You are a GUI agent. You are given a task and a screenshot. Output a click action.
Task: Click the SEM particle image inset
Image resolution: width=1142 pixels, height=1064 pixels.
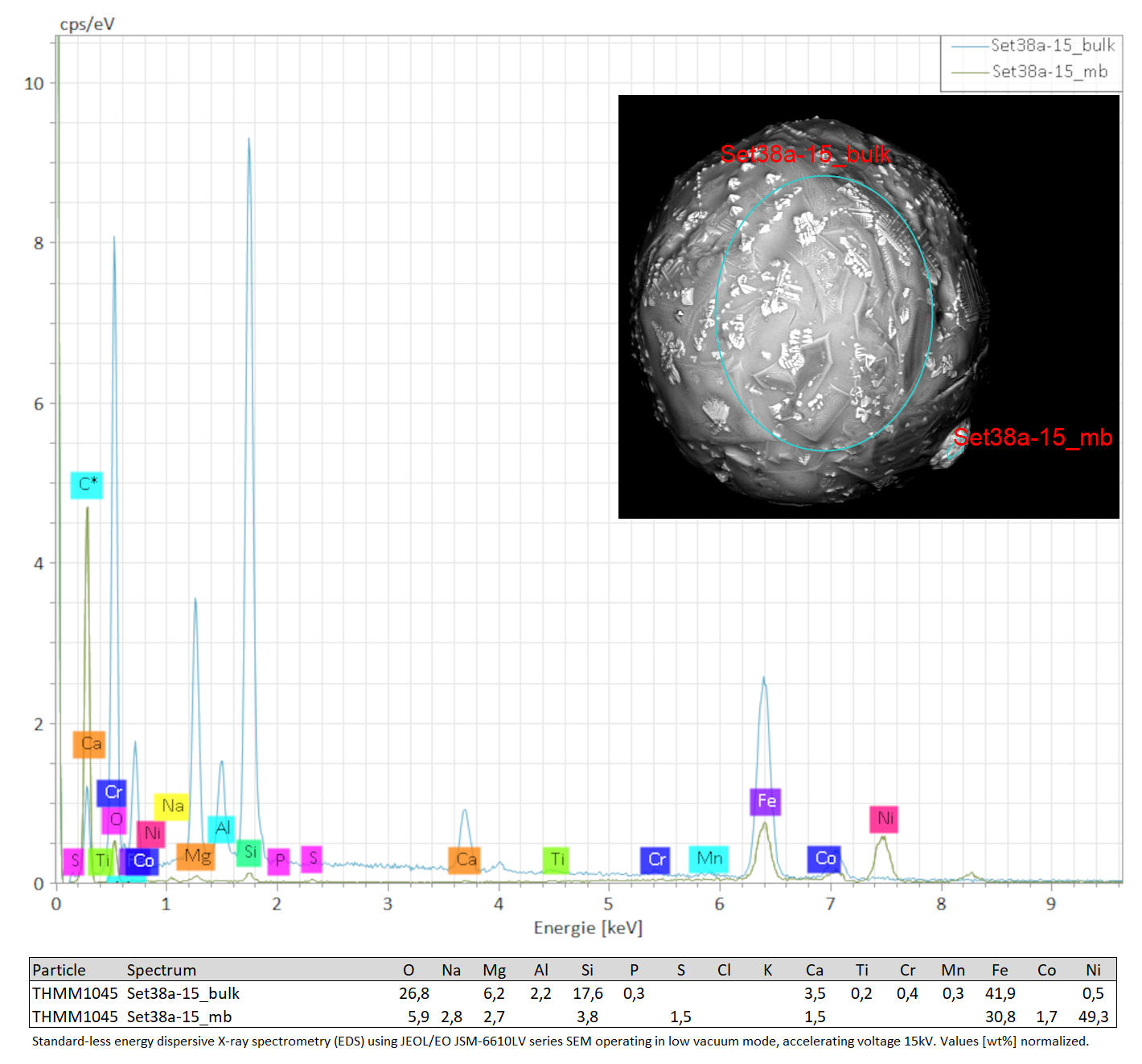click(x=869, y=306)
